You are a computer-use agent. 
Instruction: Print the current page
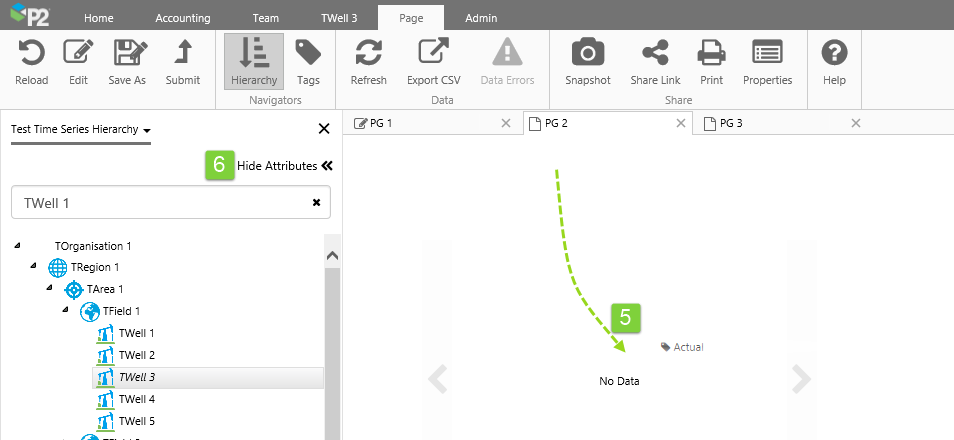tap(711, 54)
